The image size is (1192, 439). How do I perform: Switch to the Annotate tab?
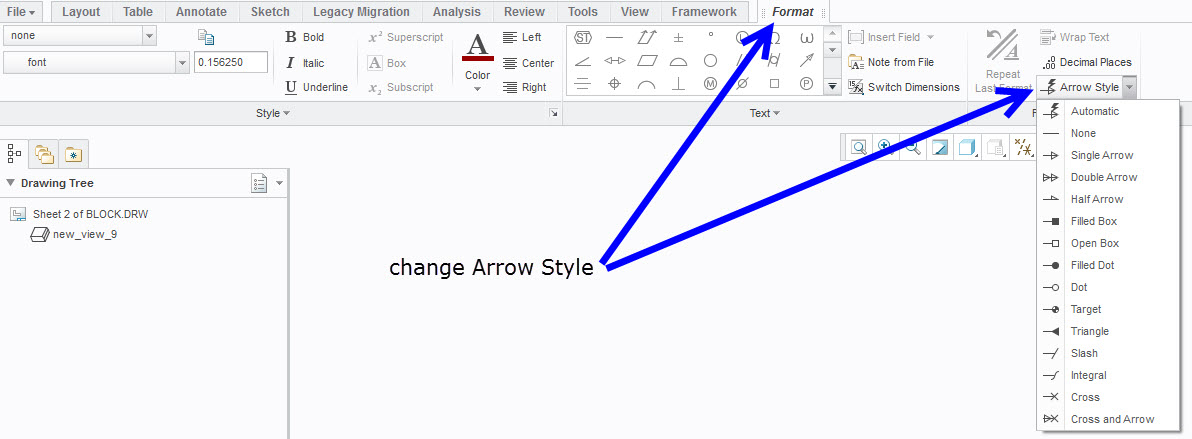(201, 11)
